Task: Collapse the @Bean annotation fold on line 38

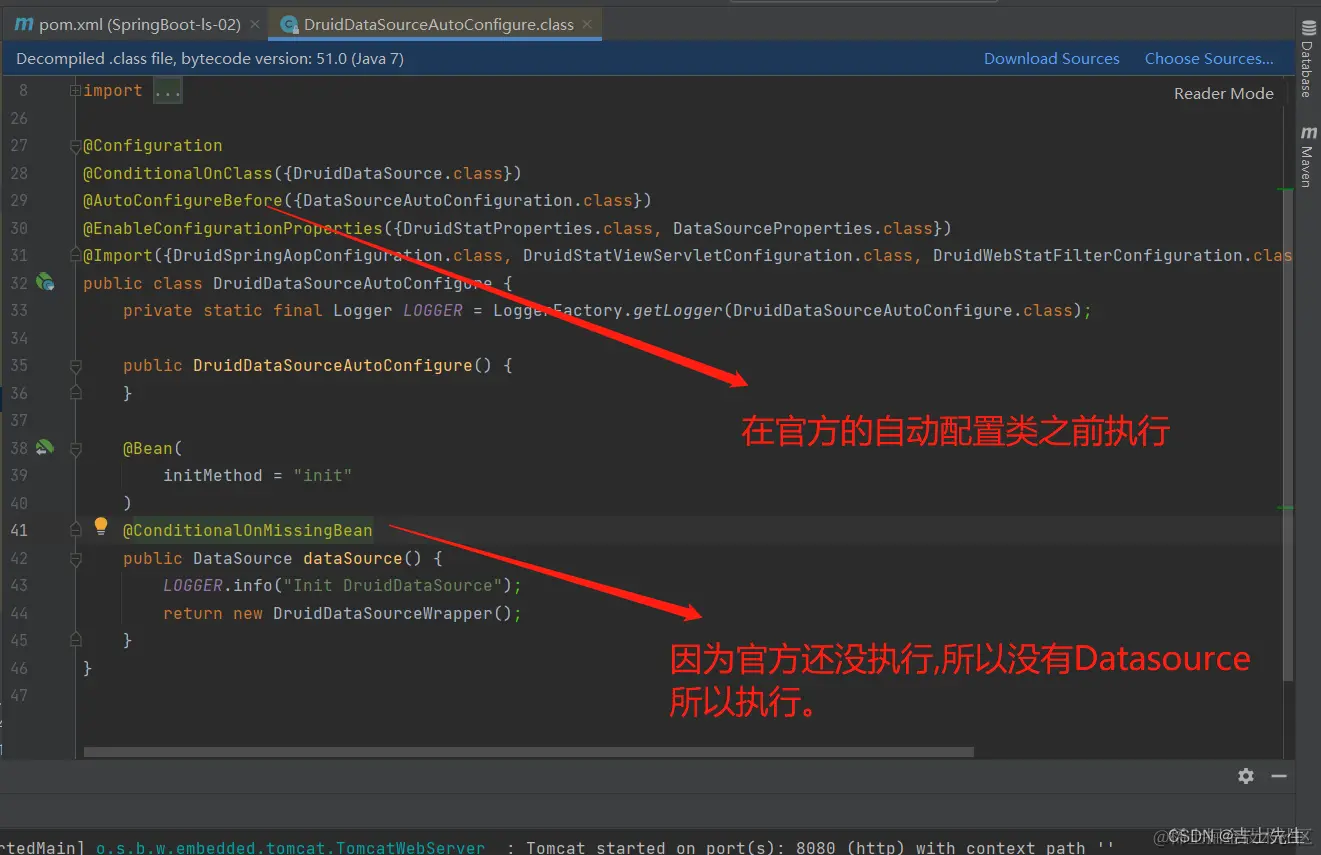Action: coord(75,449)
